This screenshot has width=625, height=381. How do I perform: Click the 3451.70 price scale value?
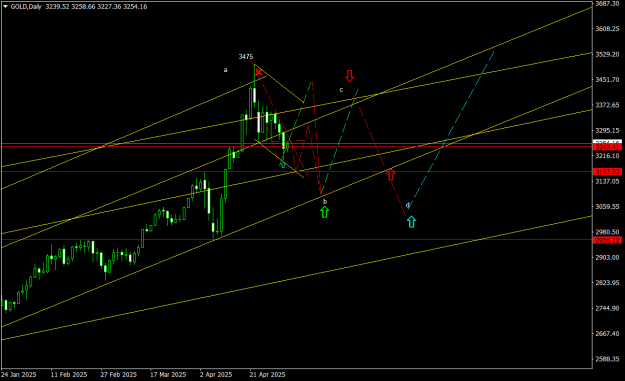[607, 80]
